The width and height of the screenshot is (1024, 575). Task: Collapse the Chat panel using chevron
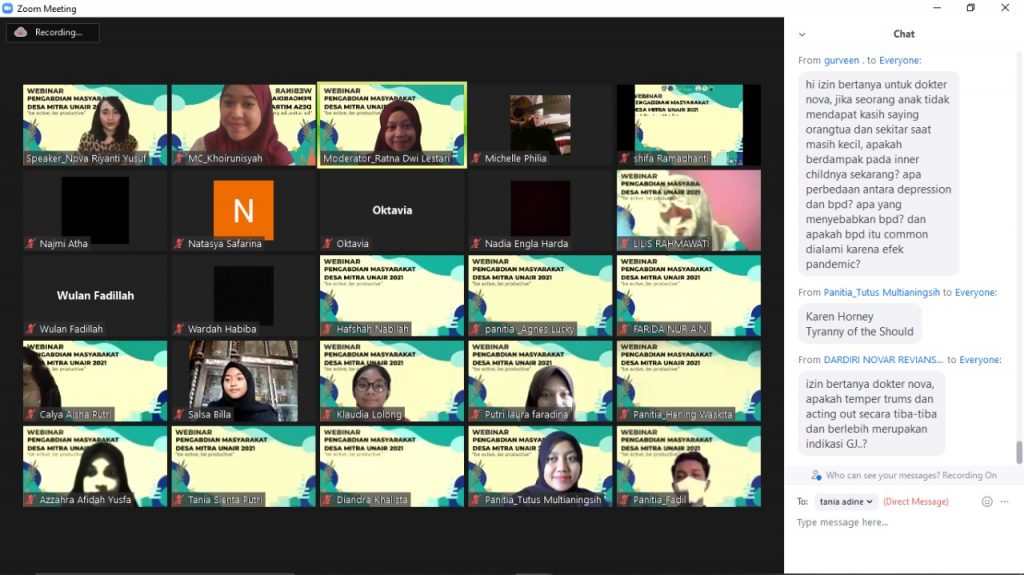tap(802, 34)
